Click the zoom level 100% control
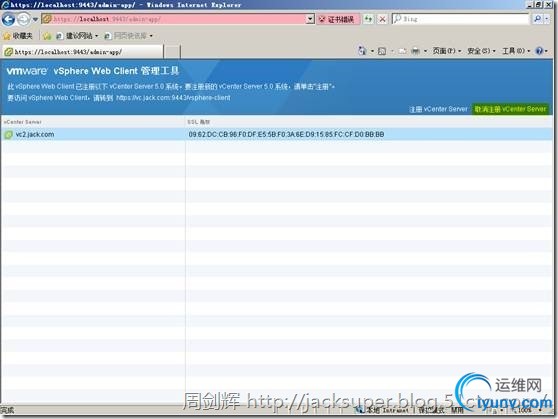The height and width of the screenshot is (419, 558). point(526,410)
